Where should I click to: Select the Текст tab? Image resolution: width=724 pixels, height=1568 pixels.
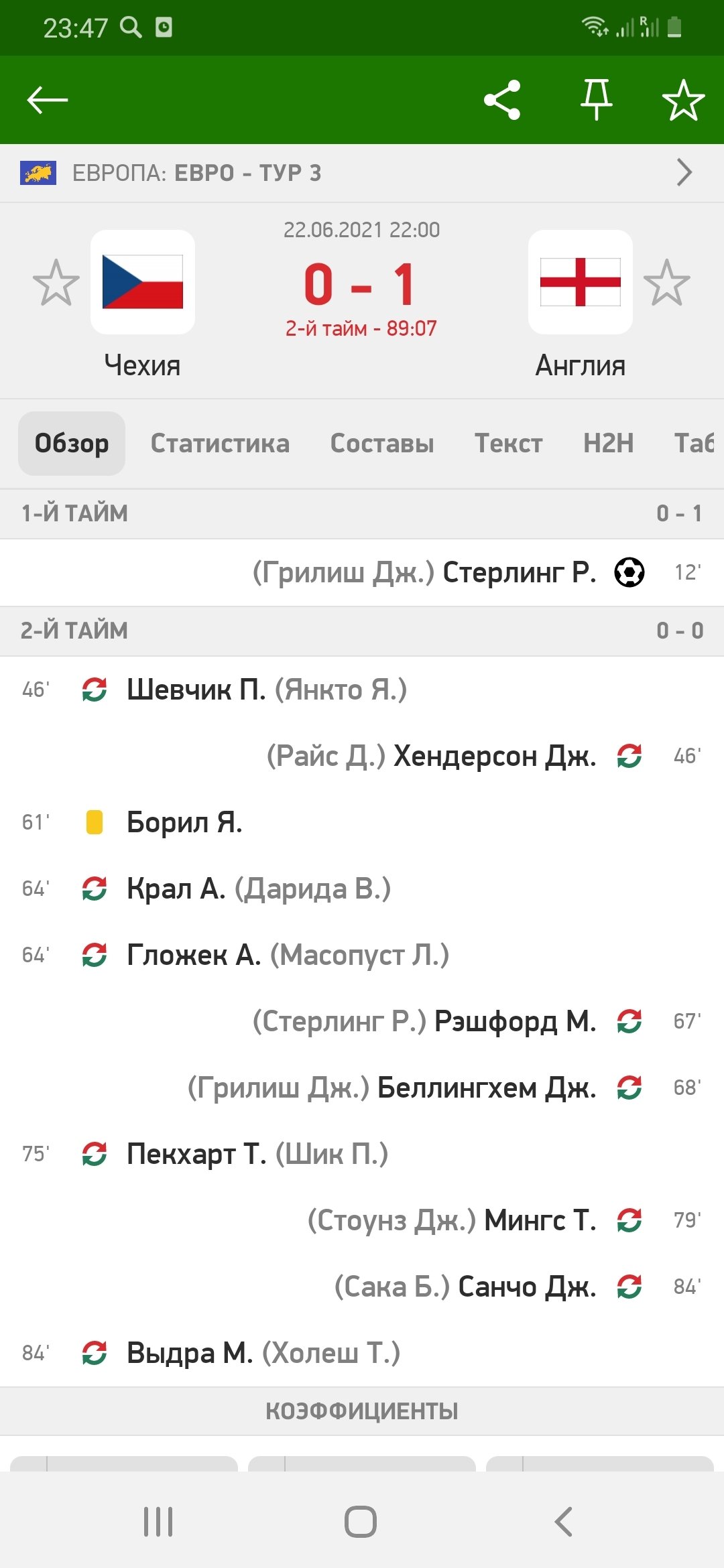(509, 444)
